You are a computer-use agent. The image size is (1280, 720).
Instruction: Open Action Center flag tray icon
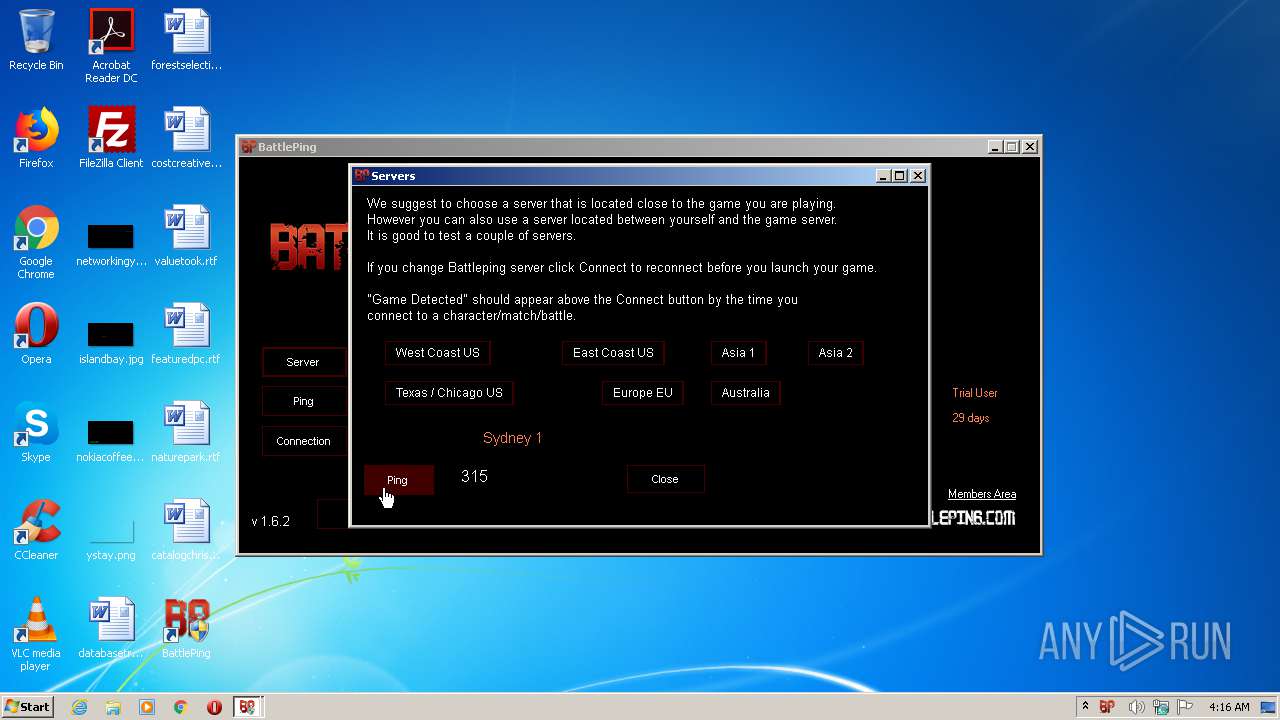[x=1185, y=707]
